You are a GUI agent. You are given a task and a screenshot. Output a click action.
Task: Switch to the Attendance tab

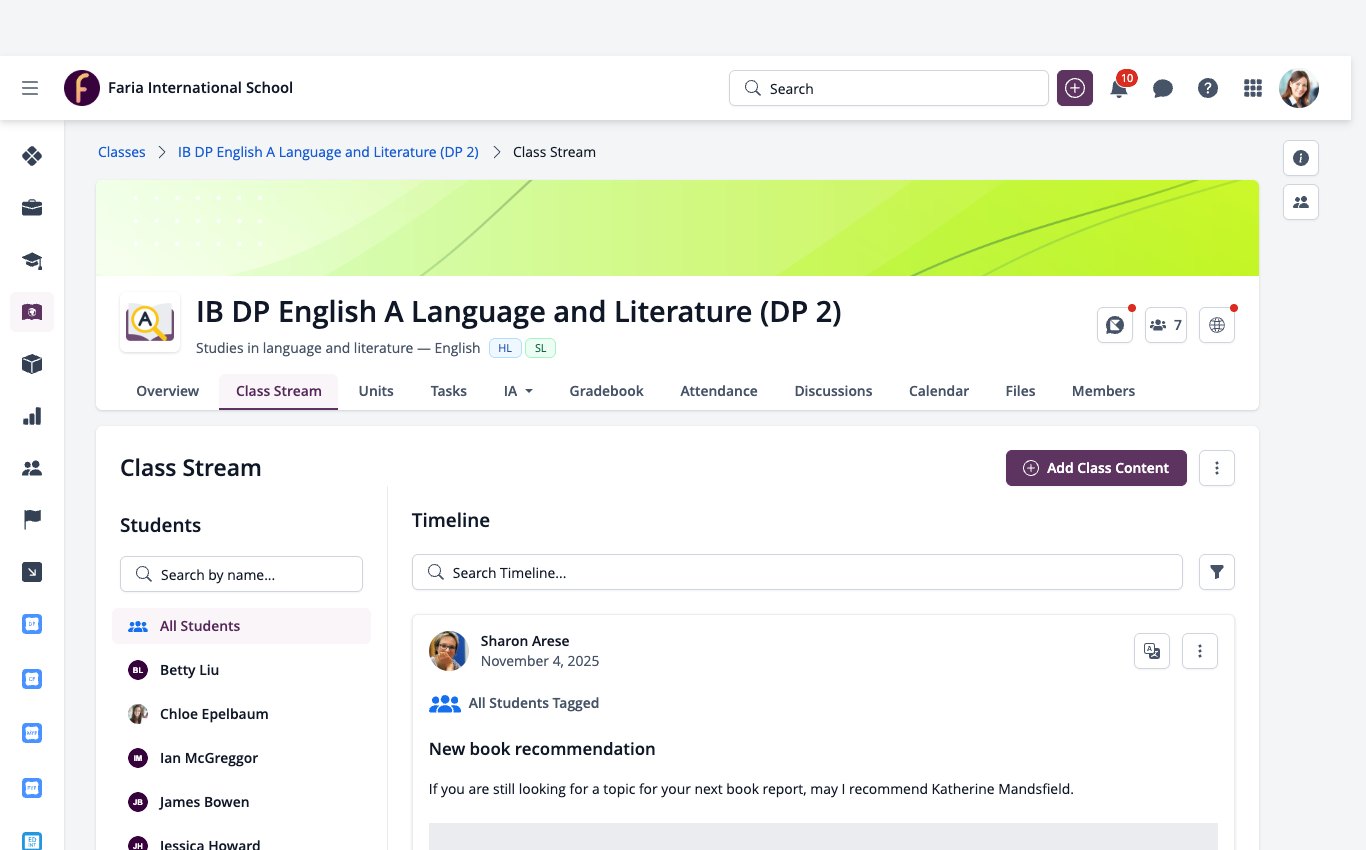click(x=719, y=391)
